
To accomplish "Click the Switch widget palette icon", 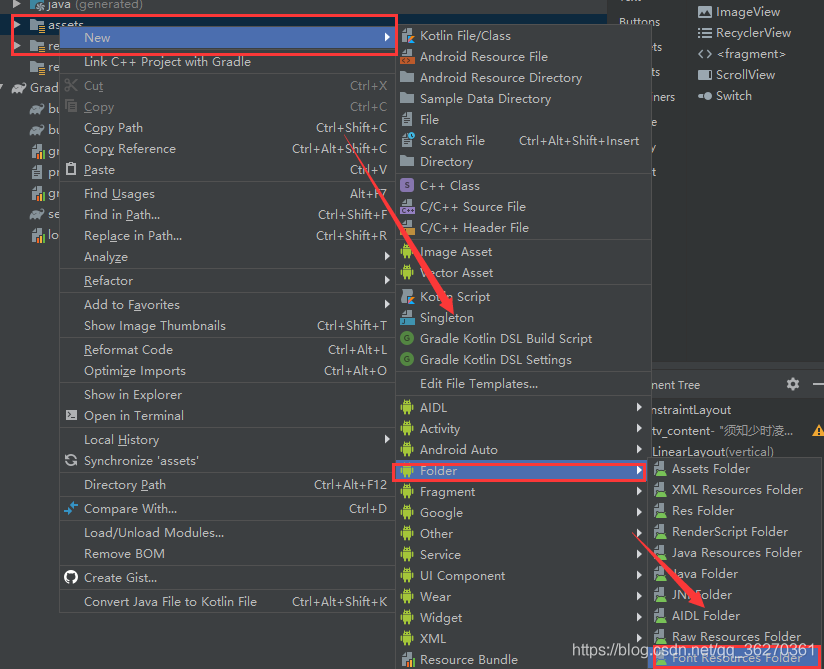I will [705, 96].
